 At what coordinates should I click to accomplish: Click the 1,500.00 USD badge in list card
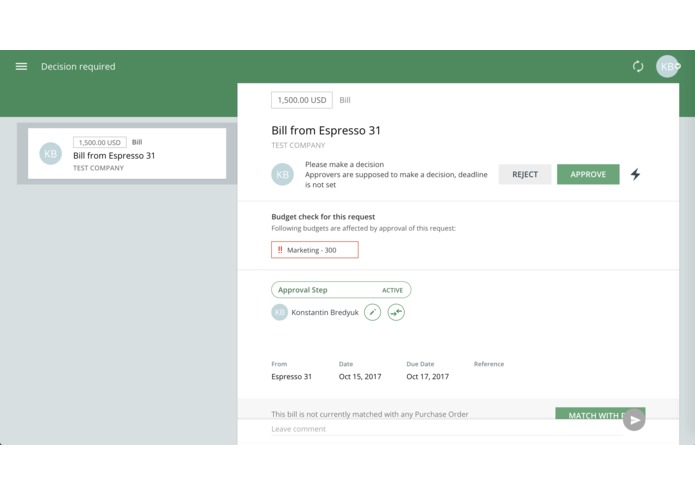[100, 142]
